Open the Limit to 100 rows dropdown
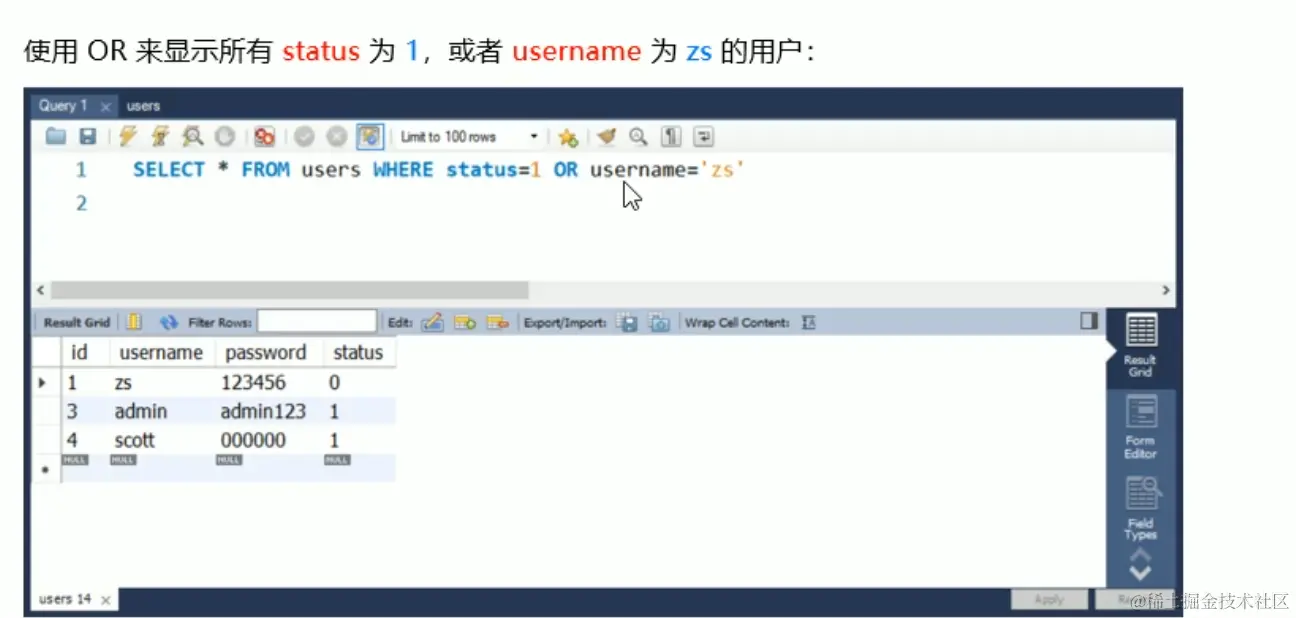The height and width of the screenshot is (618, 1296). click(469, 137)
